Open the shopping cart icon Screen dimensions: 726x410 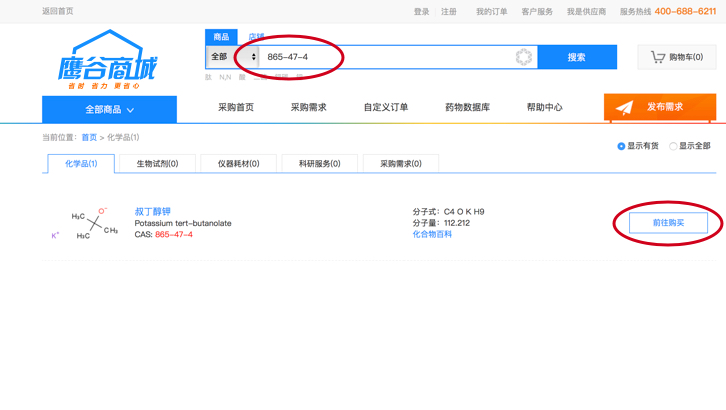click(657, 57)
